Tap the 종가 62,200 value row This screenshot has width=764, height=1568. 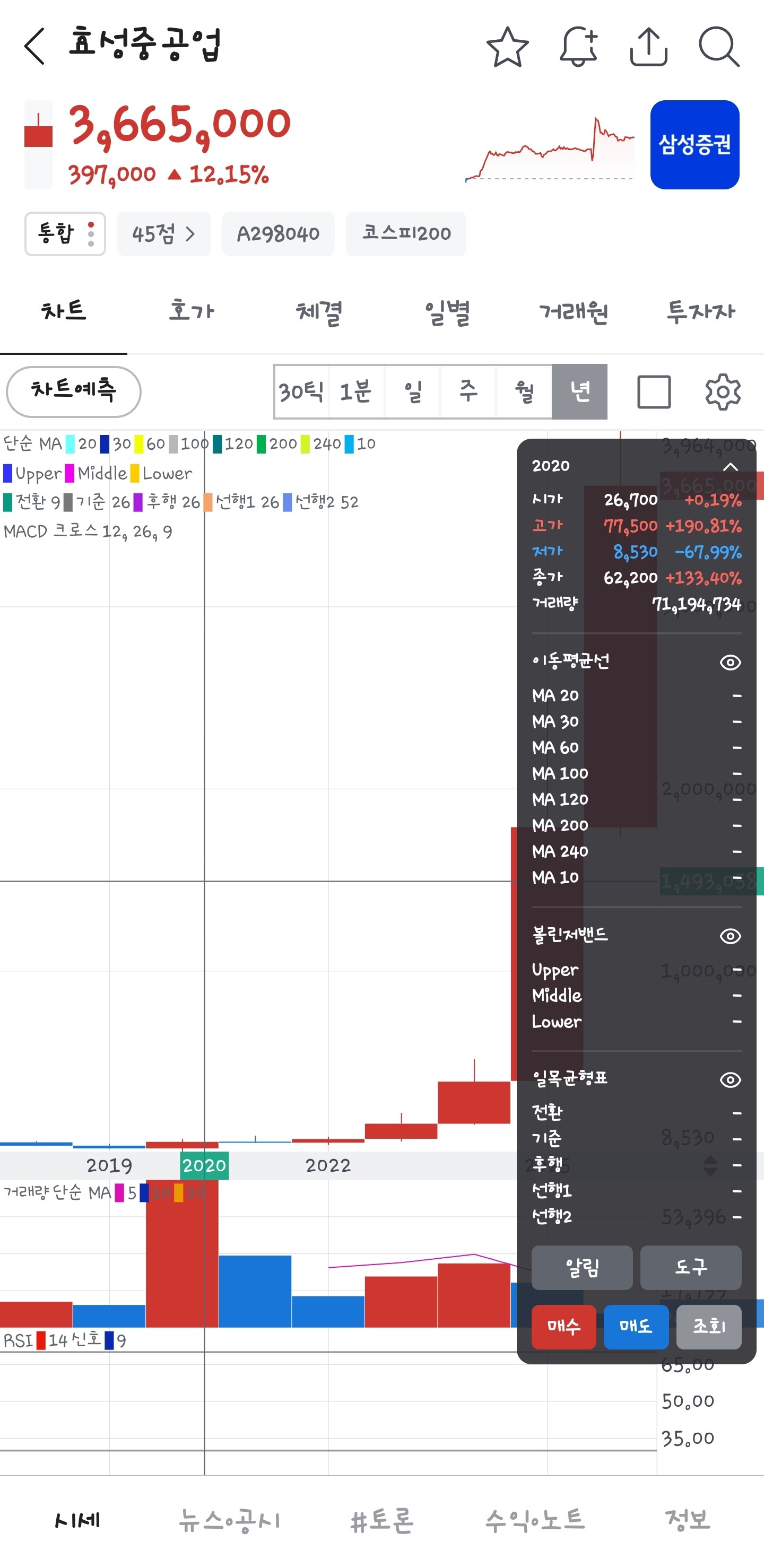[x=636, y=578]
